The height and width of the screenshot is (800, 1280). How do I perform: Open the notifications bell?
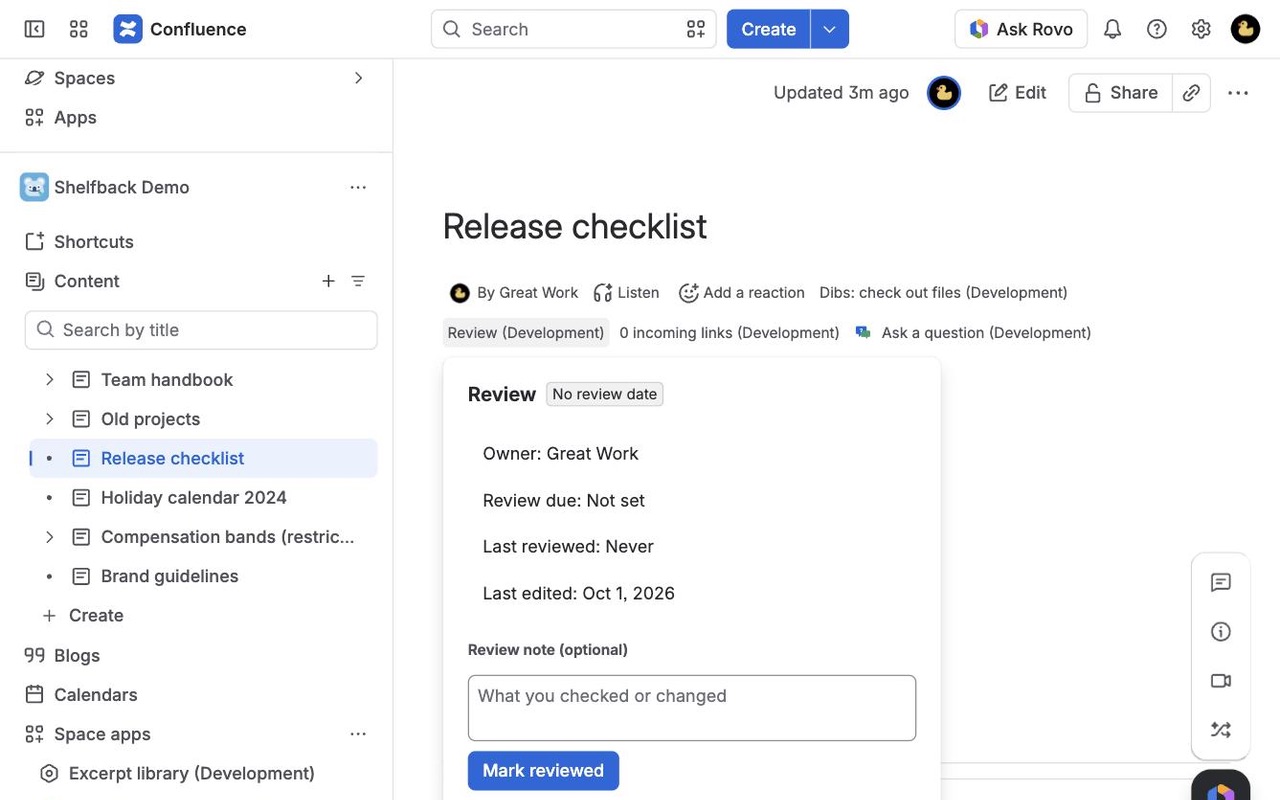[1112, 29]
